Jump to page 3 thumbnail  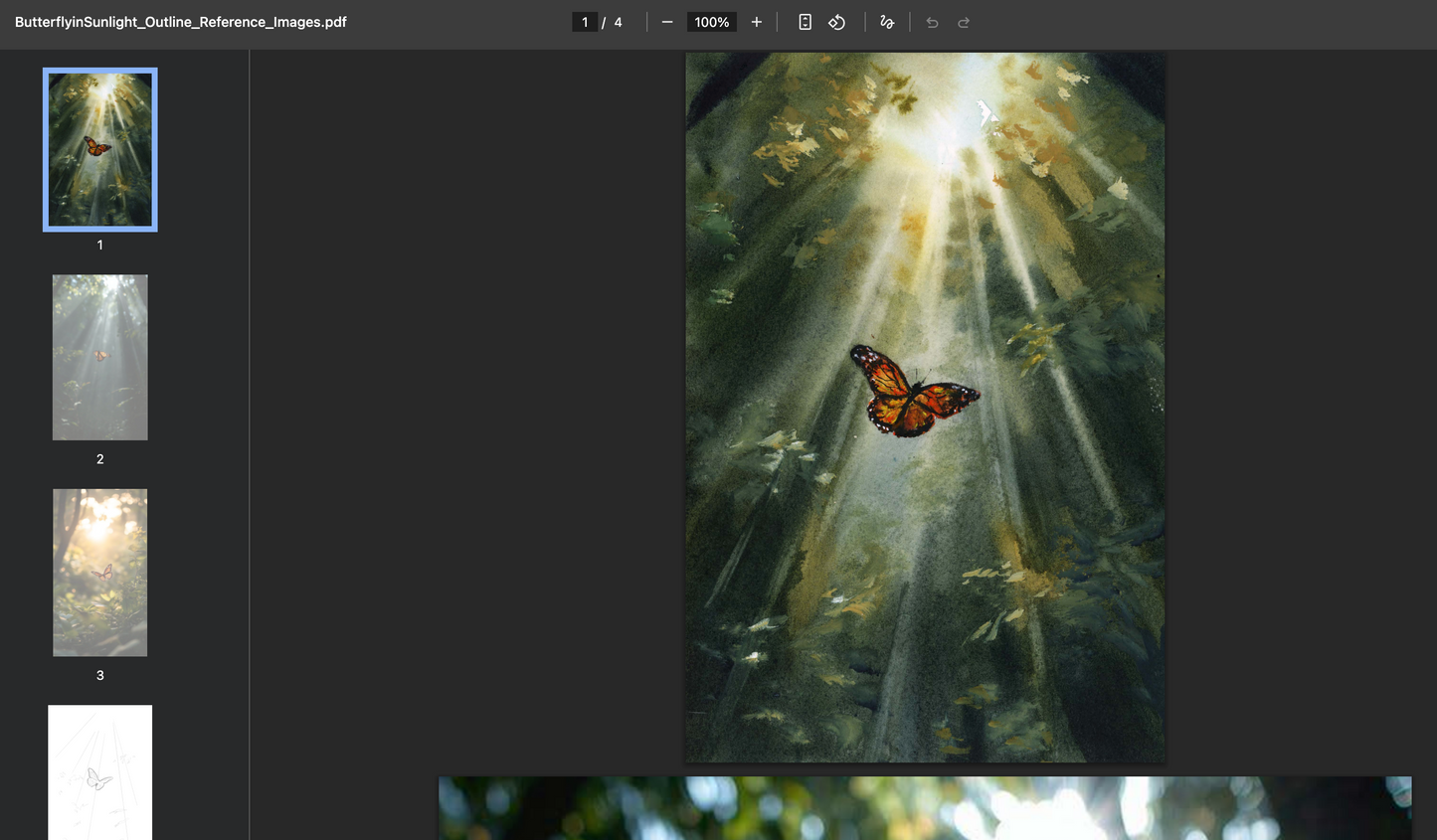pos(100,573)
